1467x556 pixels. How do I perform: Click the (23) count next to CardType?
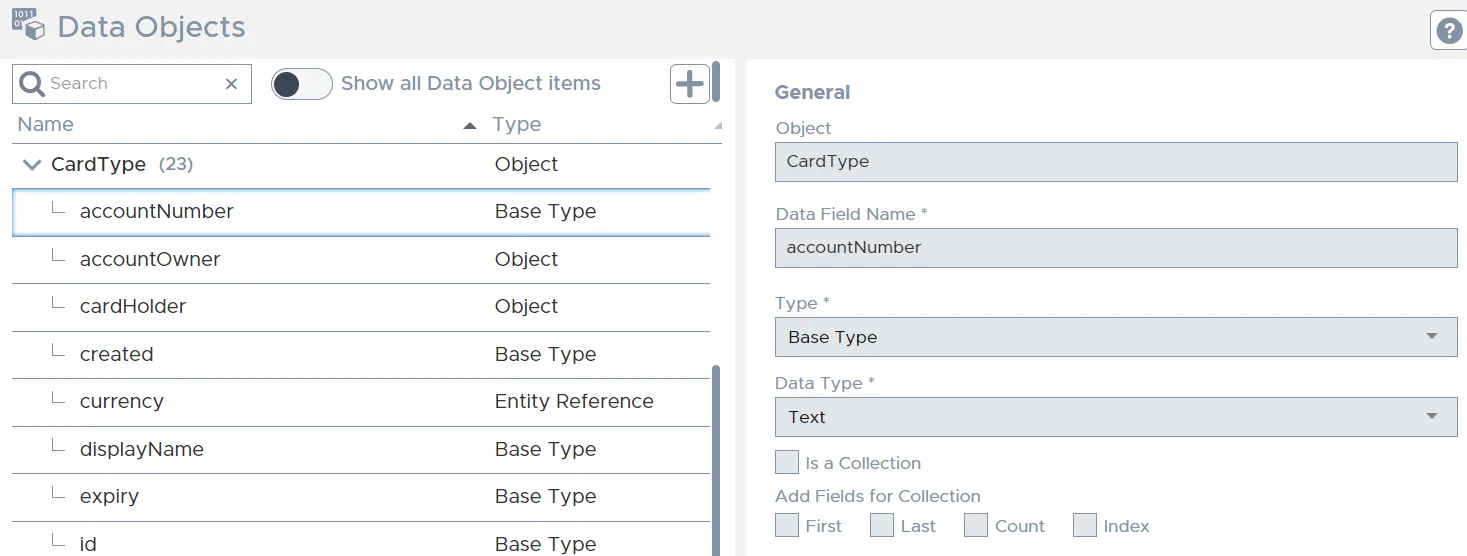point(176,164)
